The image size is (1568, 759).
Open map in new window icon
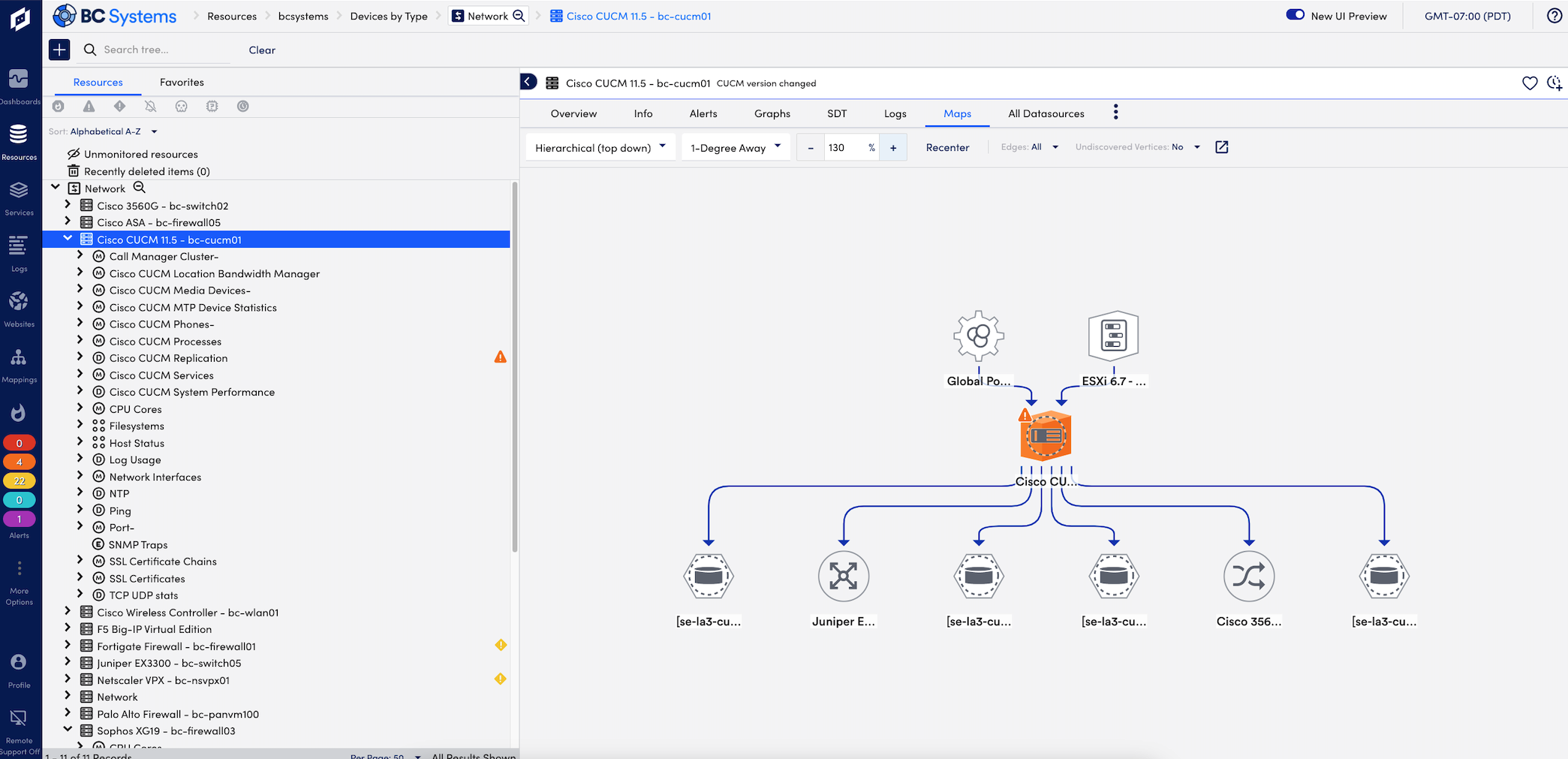point(1222,147)
